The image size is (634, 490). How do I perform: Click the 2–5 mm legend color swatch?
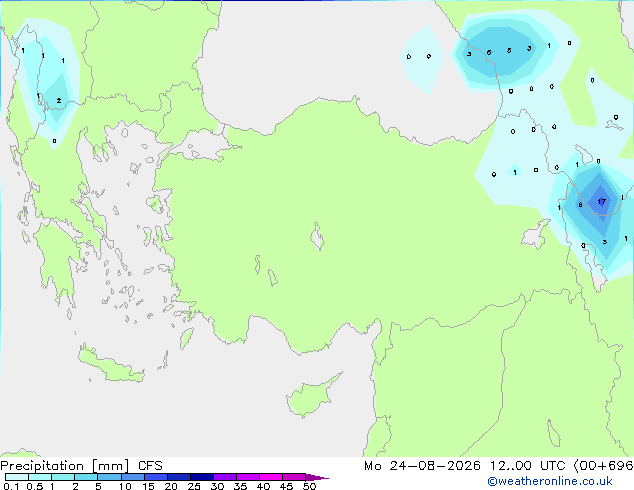pos(86,477)
